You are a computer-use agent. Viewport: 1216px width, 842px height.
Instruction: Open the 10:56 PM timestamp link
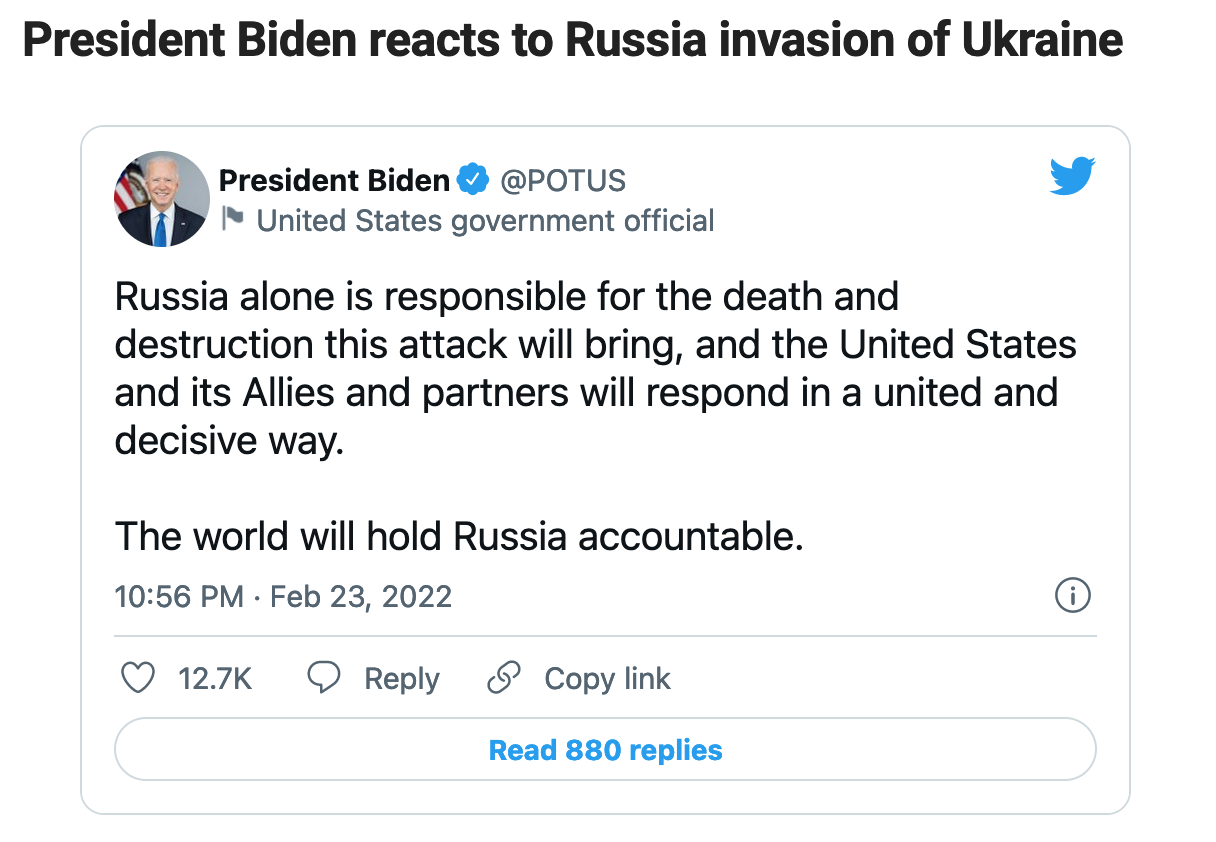[x=180, y=597]
